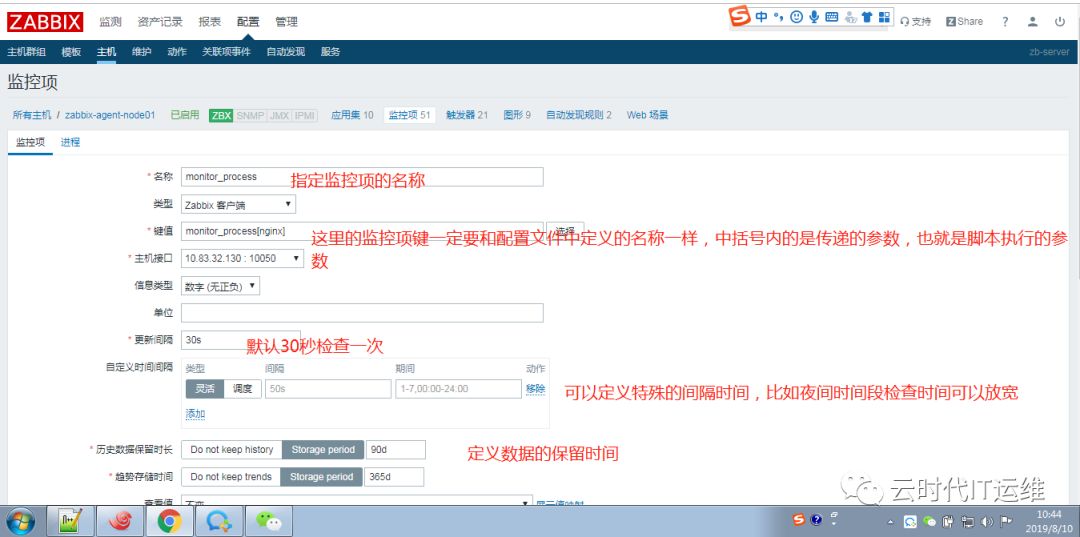Click the ZABBIX logo

tap(45, 21)
